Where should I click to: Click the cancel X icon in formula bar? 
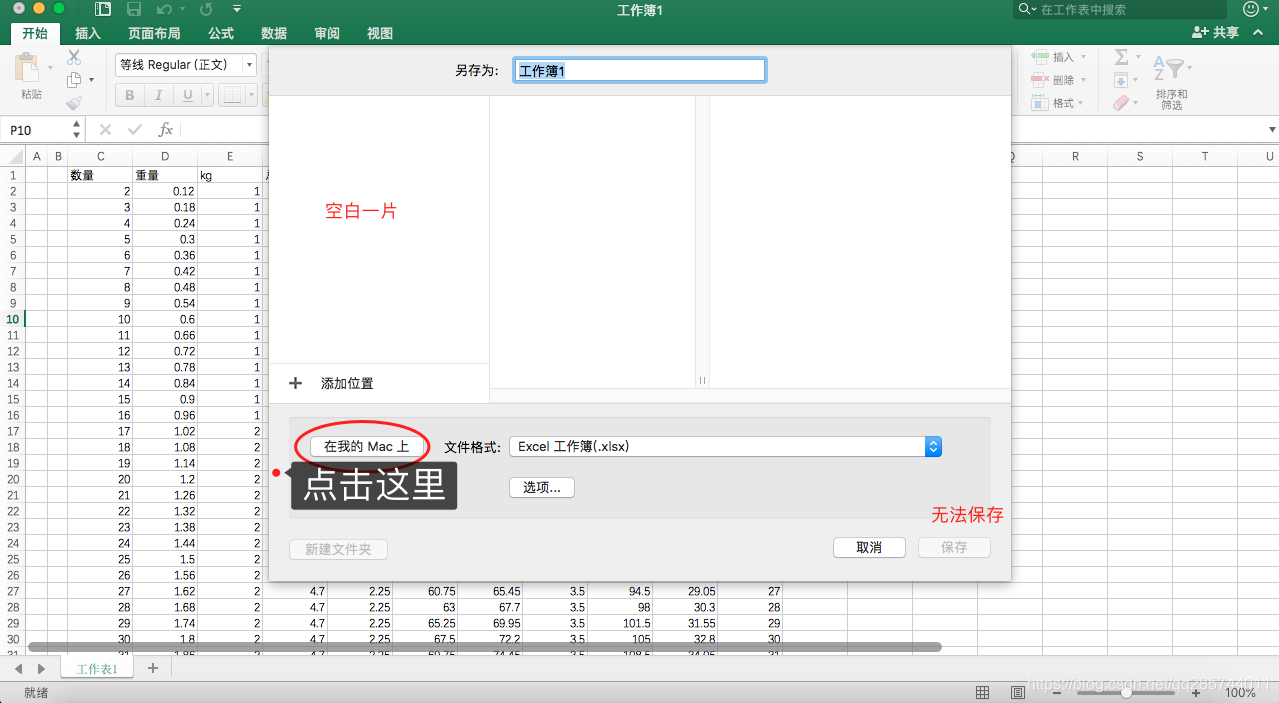(105, 130)
